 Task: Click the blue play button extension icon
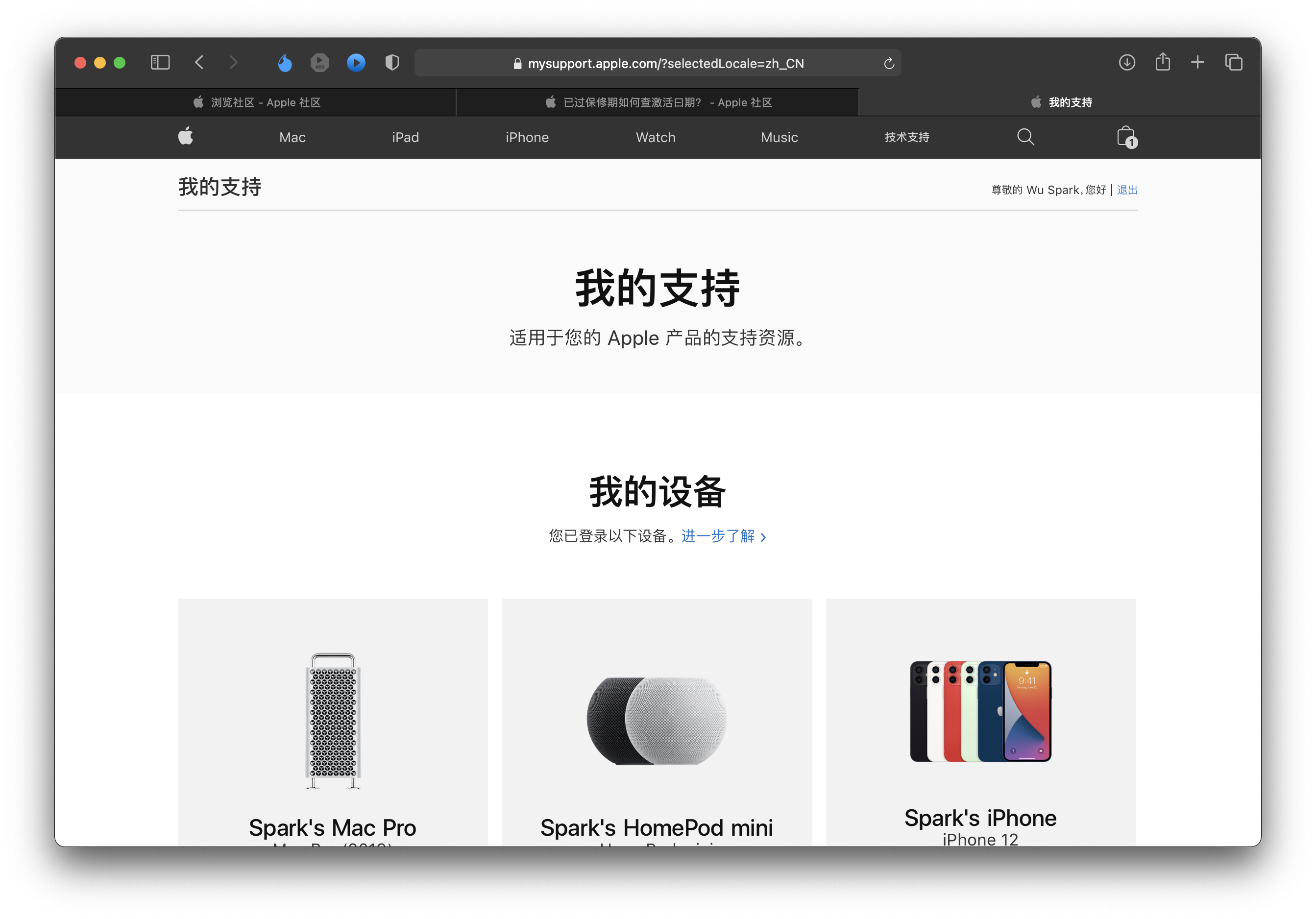356,62
